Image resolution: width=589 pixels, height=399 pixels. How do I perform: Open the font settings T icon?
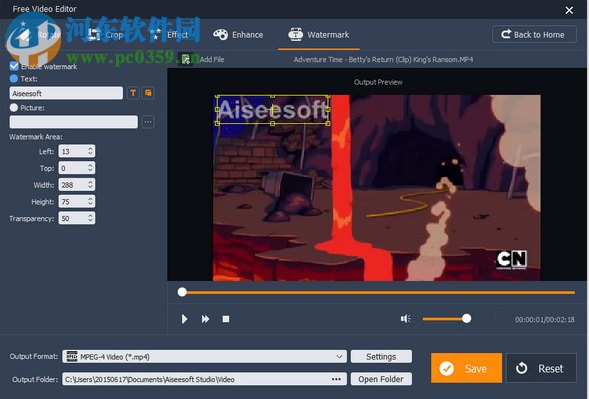click(x=133, y=93)
